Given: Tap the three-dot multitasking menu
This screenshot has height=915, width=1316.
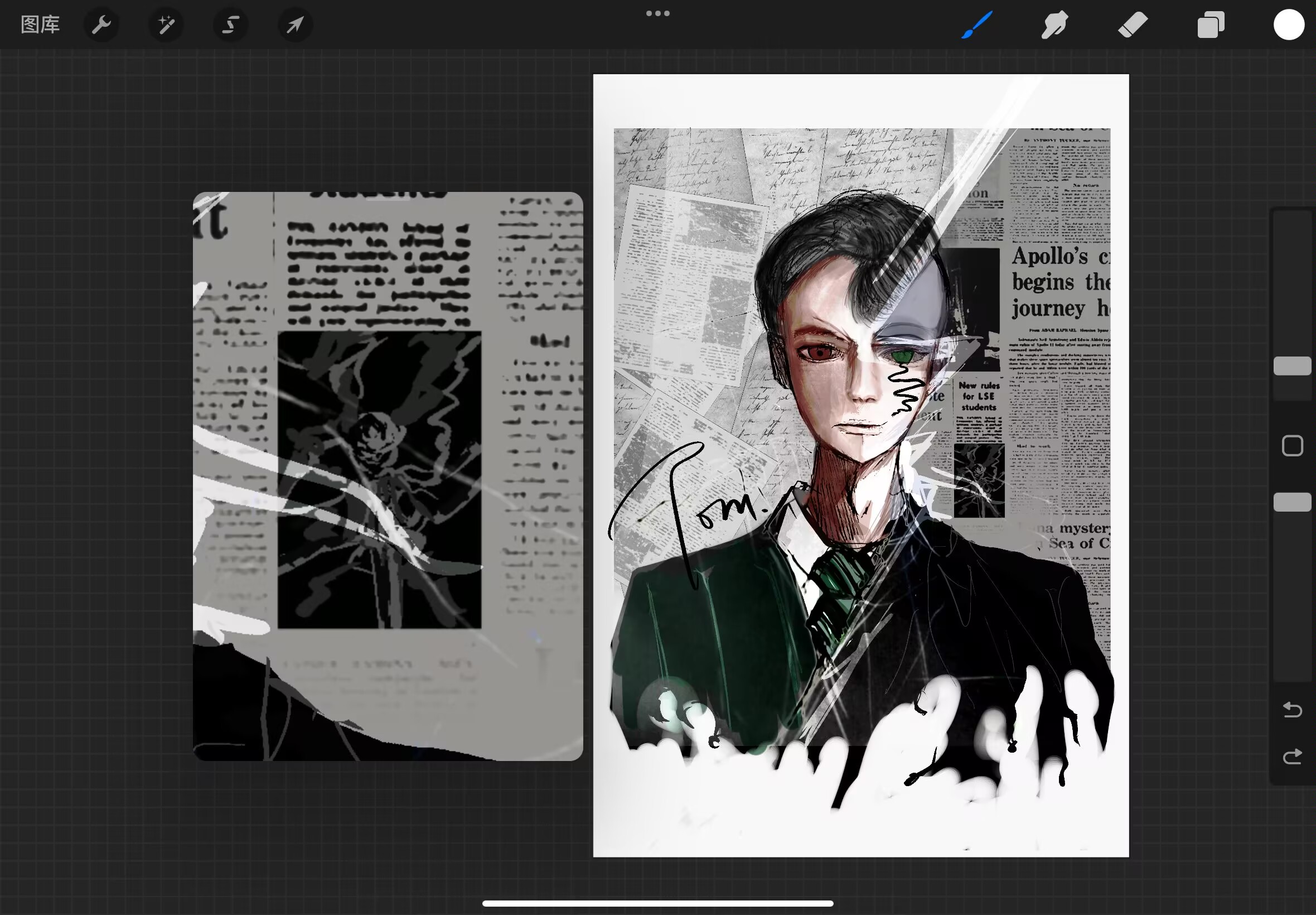Looking at the screenshot, I should pyautogui.click(x=657, y=13).
